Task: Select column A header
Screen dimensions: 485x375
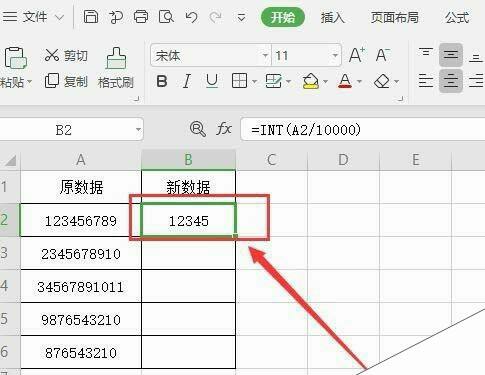Action: [81, 160]
